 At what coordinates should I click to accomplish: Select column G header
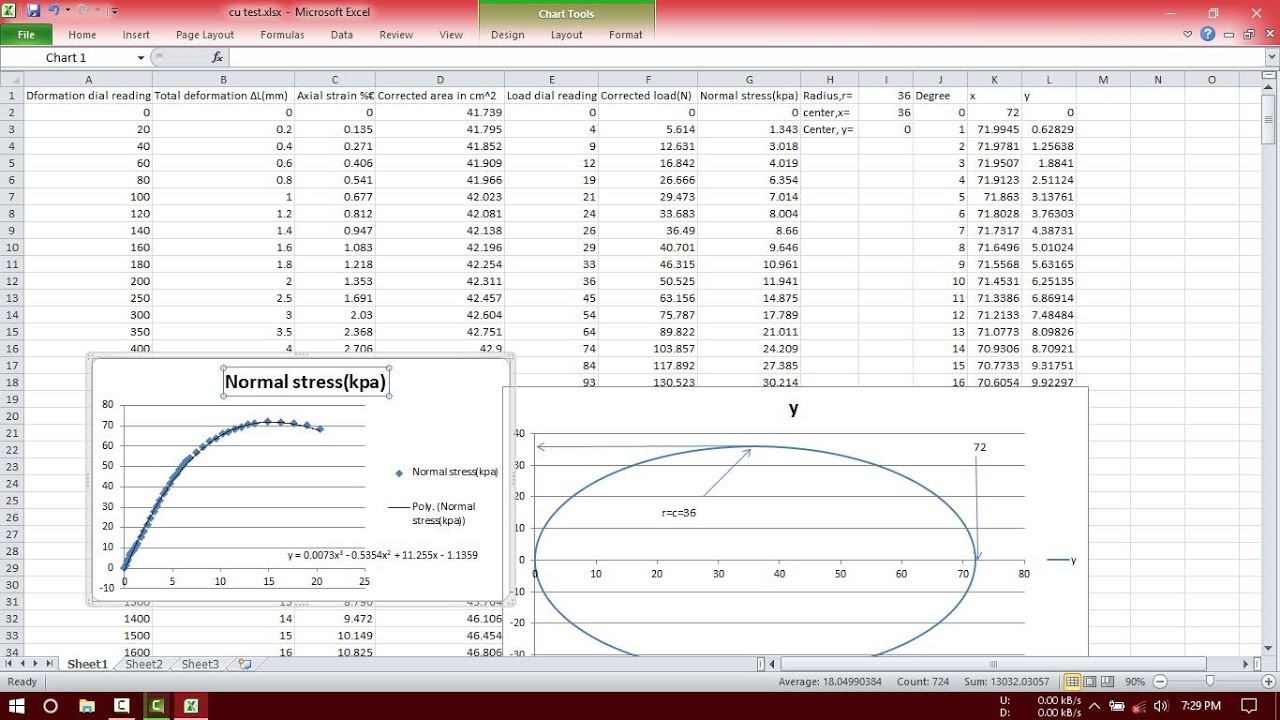[x=749, y=80]
